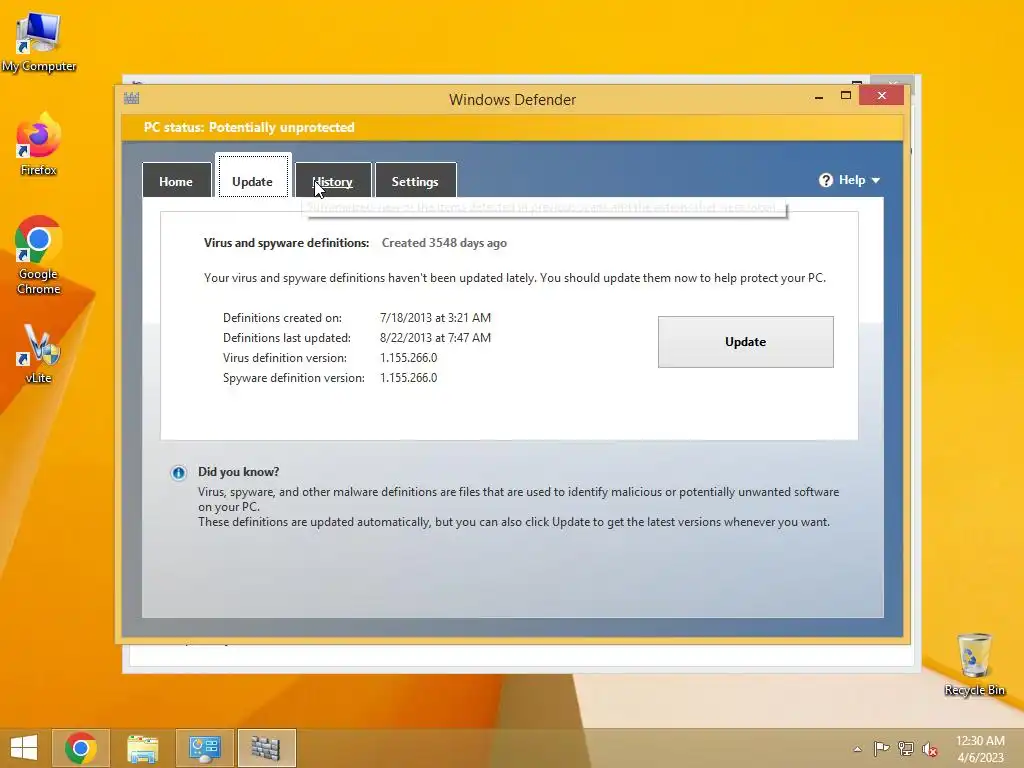Click 'Definitions last updated:' label

pyautogui.click(x=287, y=338)
